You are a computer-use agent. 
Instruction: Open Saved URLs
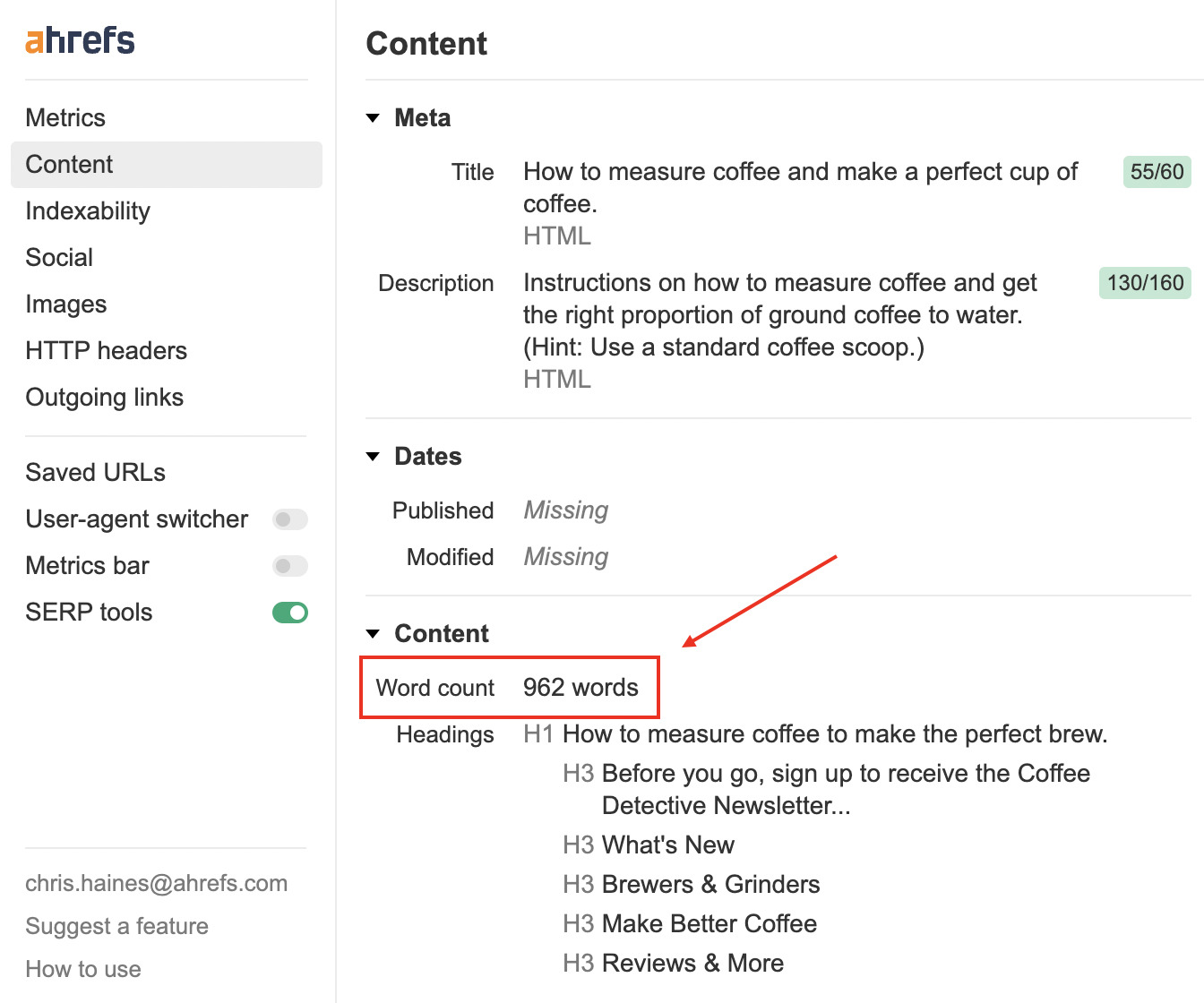(95, 472)
